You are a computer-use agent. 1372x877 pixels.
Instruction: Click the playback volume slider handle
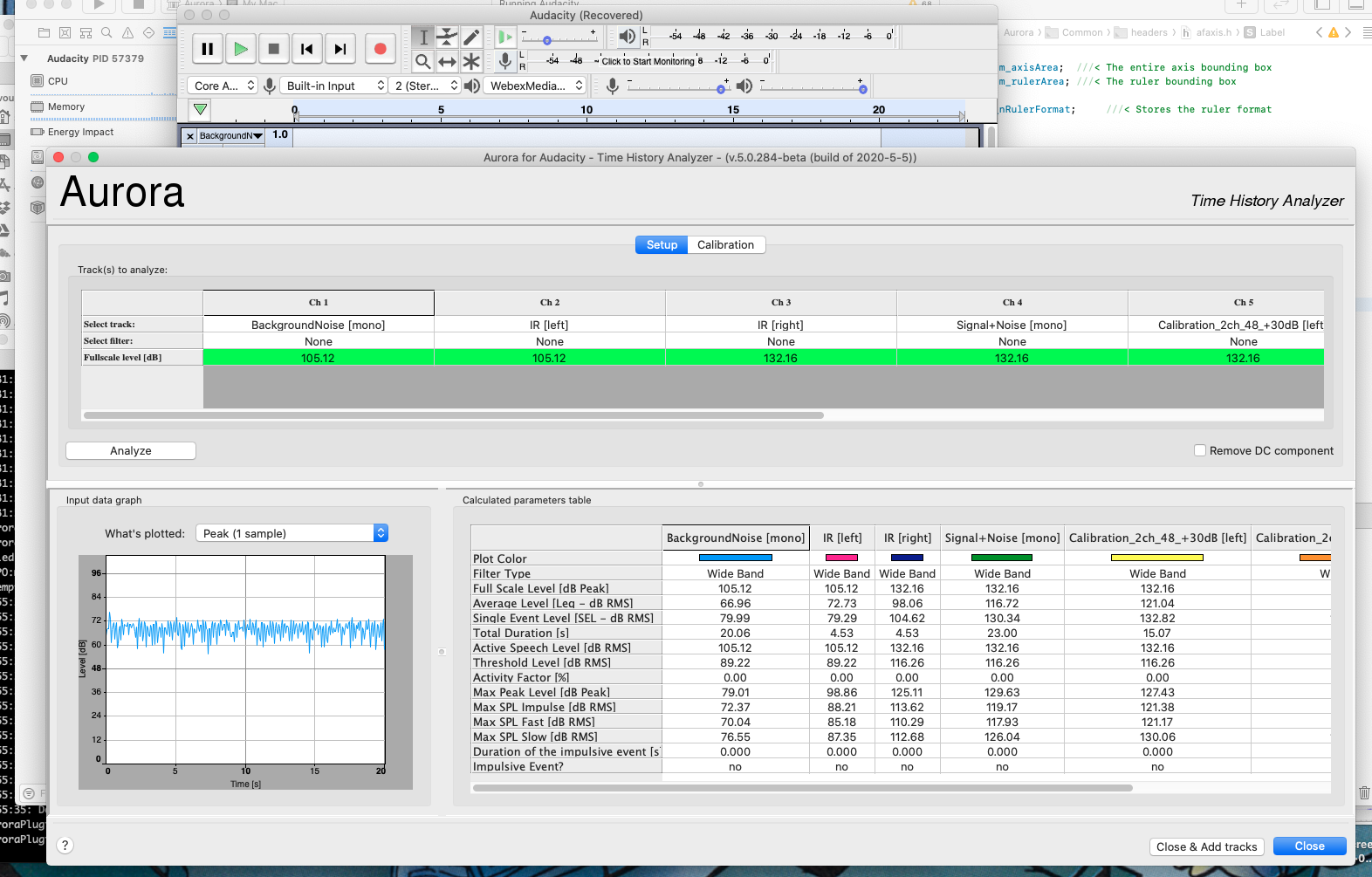coord(862,89)
